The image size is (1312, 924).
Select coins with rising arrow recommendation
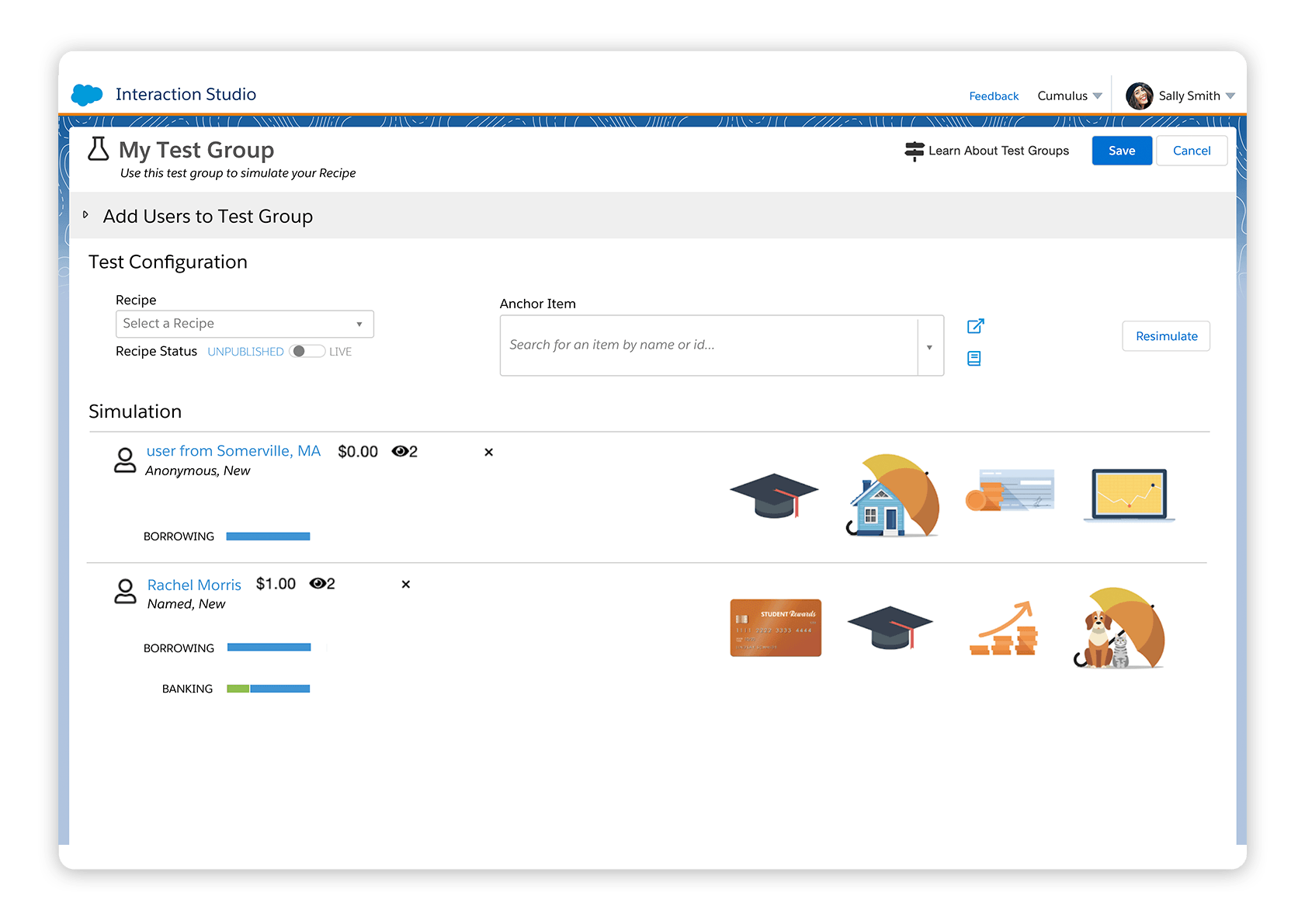[x=1004, y=628]
